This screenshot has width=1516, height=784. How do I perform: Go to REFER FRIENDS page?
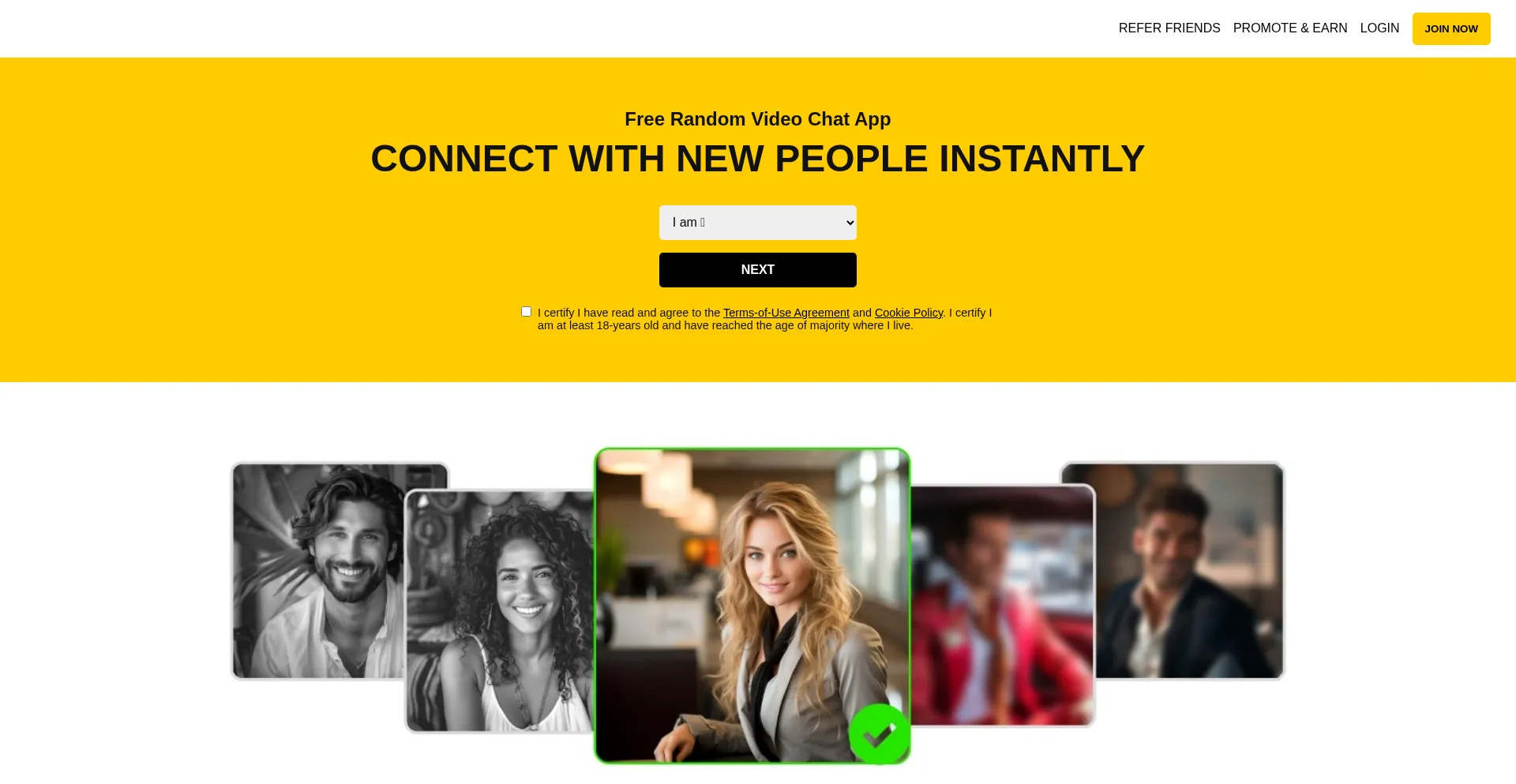click(1169, 28)
